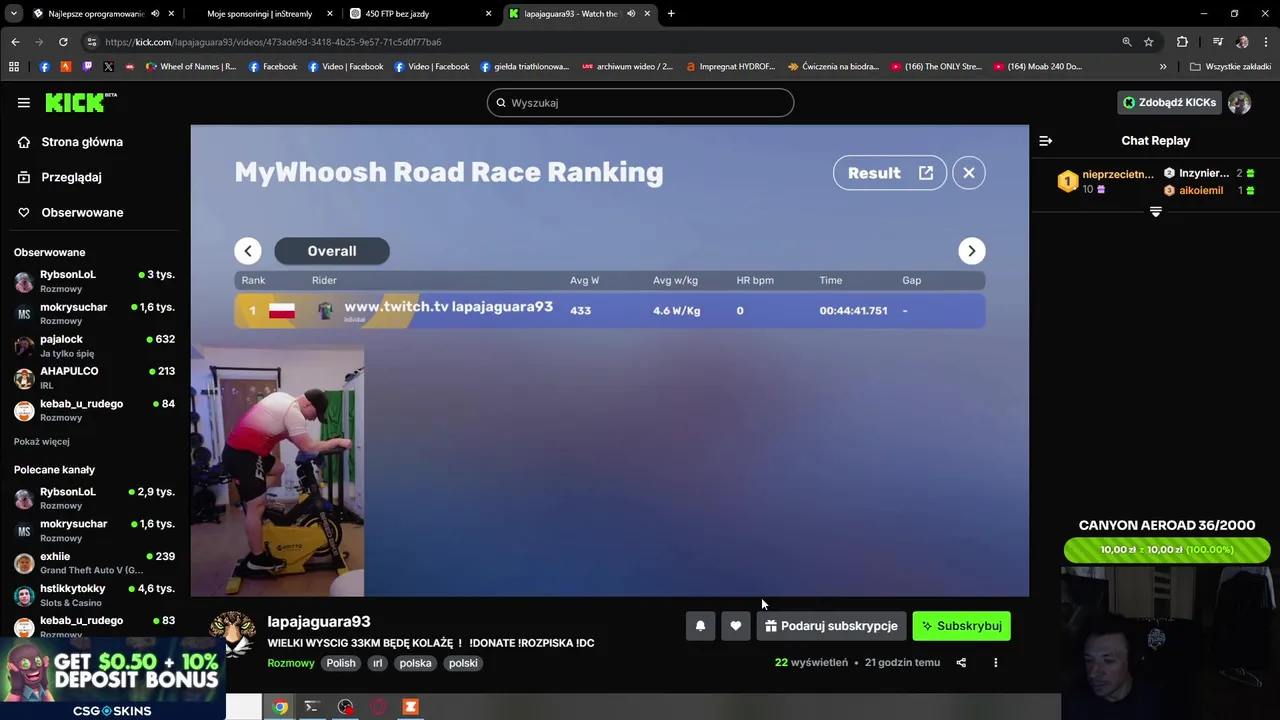Open the followed RybsonLoL channel with 3 tys. viewers

coord(95,281)
